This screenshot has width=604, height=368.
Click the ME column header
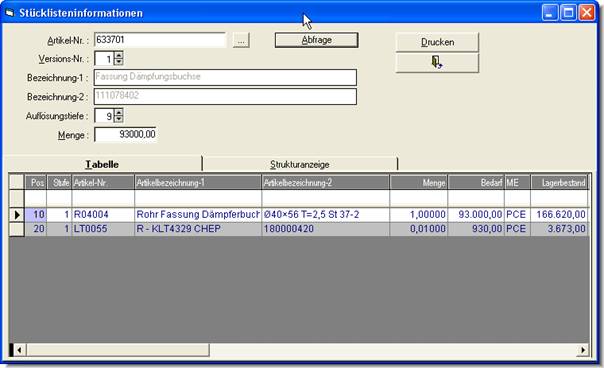click(x=517, y=182)
